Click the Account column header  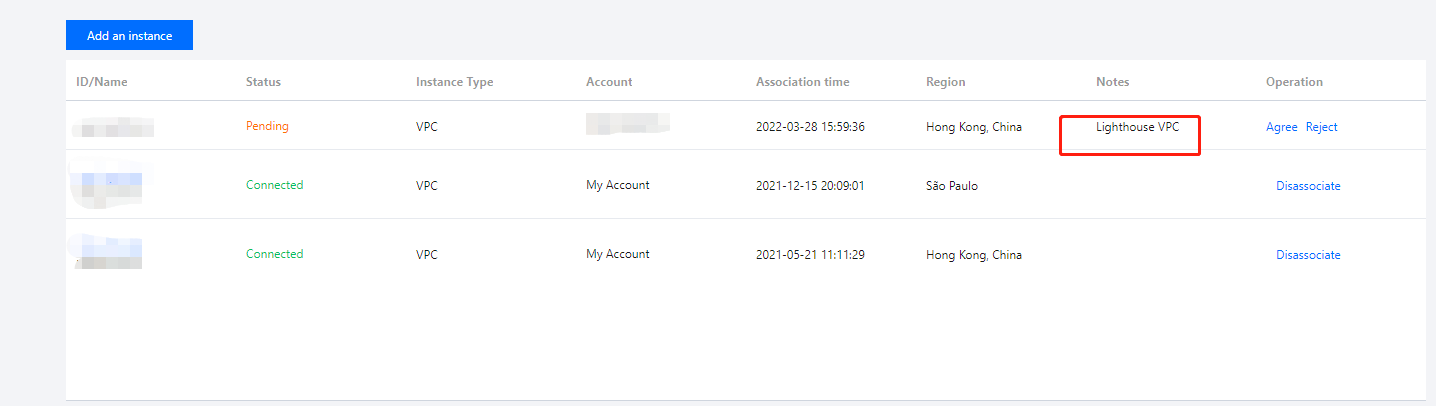[609, 82]
